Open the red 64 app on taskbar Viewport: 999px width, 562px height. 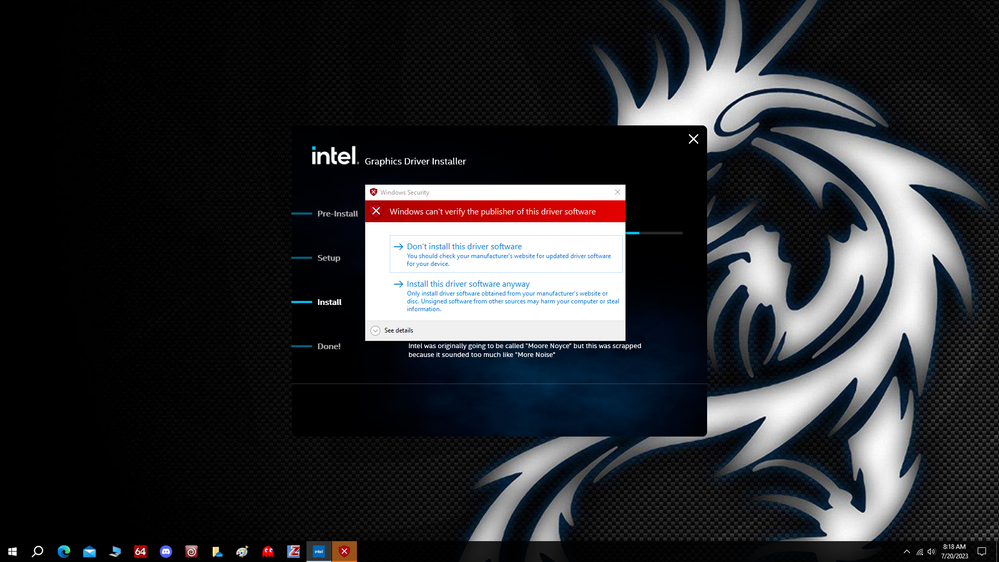140,551
